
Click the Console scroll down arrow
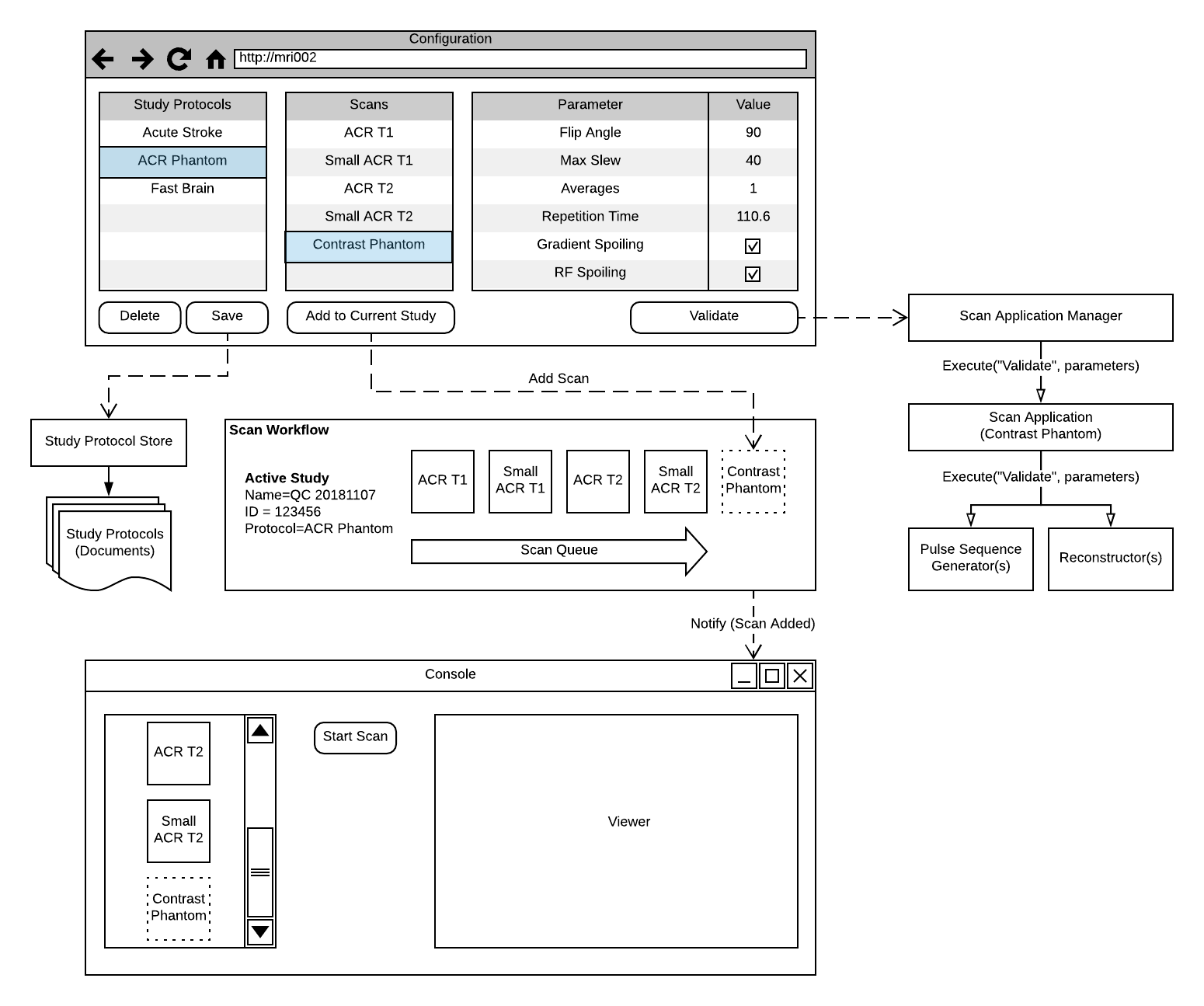[x=260, y=931]
